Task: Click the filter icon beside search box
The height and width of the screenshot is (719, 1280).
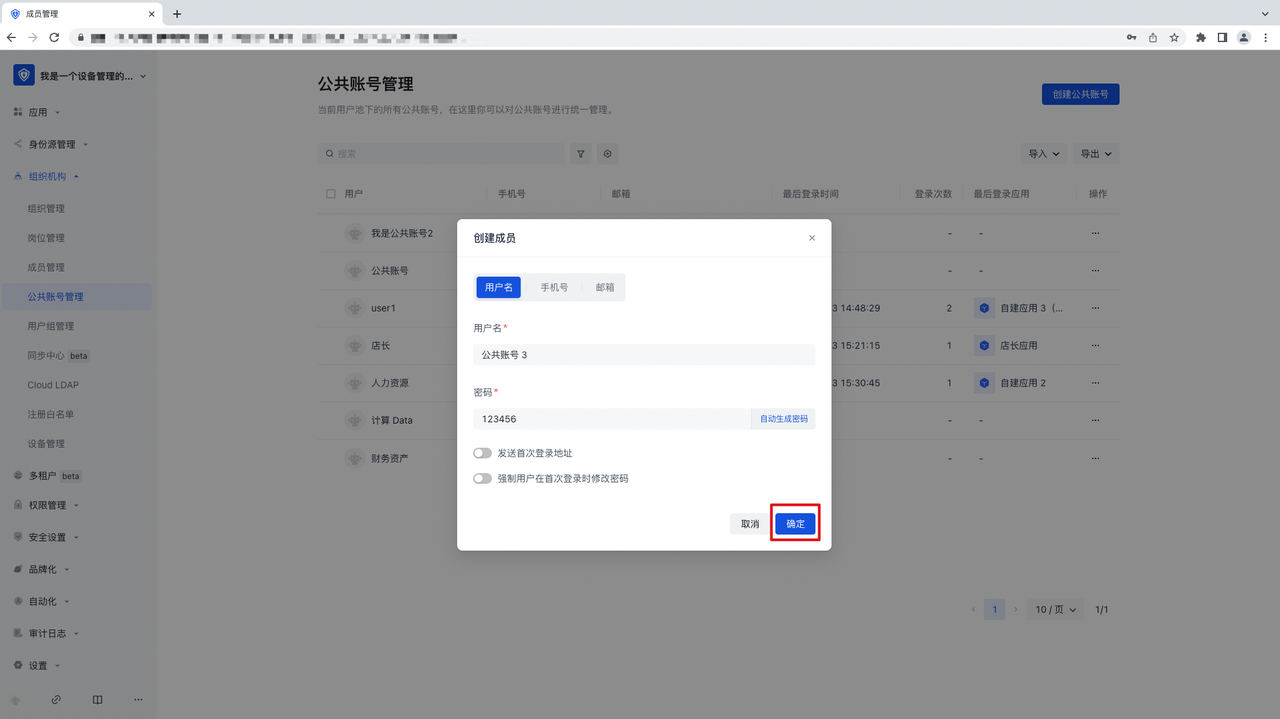Action: tap(580, 154)
